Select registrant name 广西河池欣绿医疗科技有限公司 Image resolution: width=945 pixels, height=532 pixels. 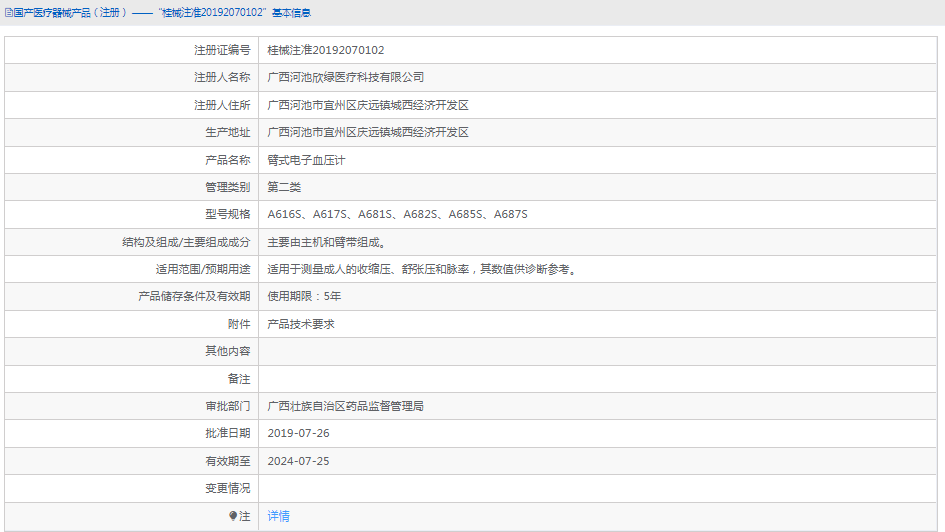[345, 78]
